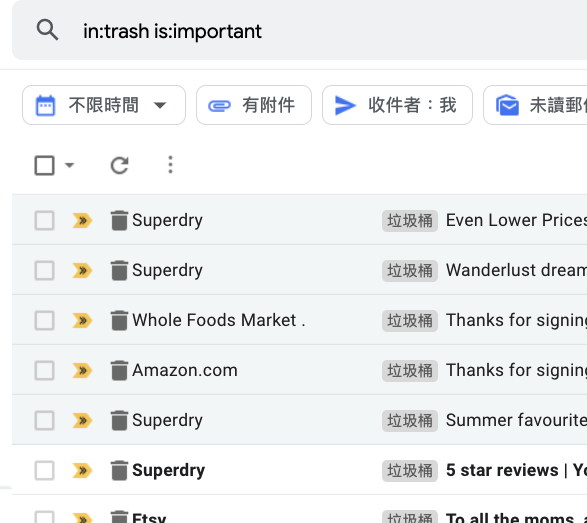Open the 不限時間 date filter dropdown
Screen dimensions: 587x523
[x=104, y=105]
